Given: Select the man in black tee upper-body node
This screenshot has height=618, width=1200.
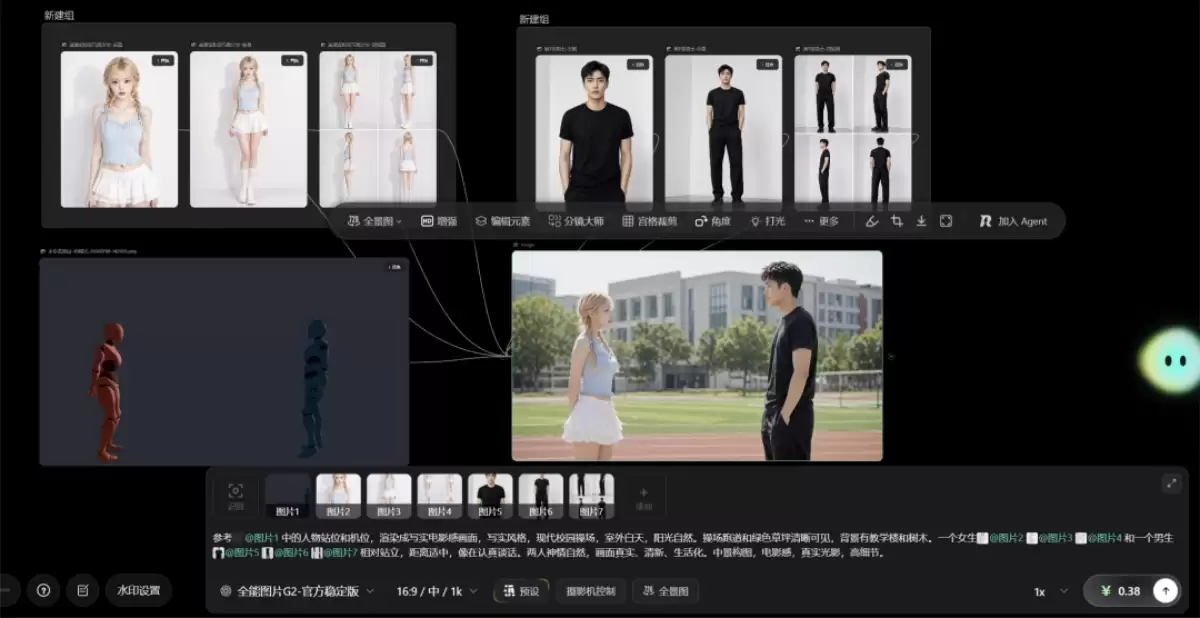Looking at the screenshot, I should coord(594,132).
